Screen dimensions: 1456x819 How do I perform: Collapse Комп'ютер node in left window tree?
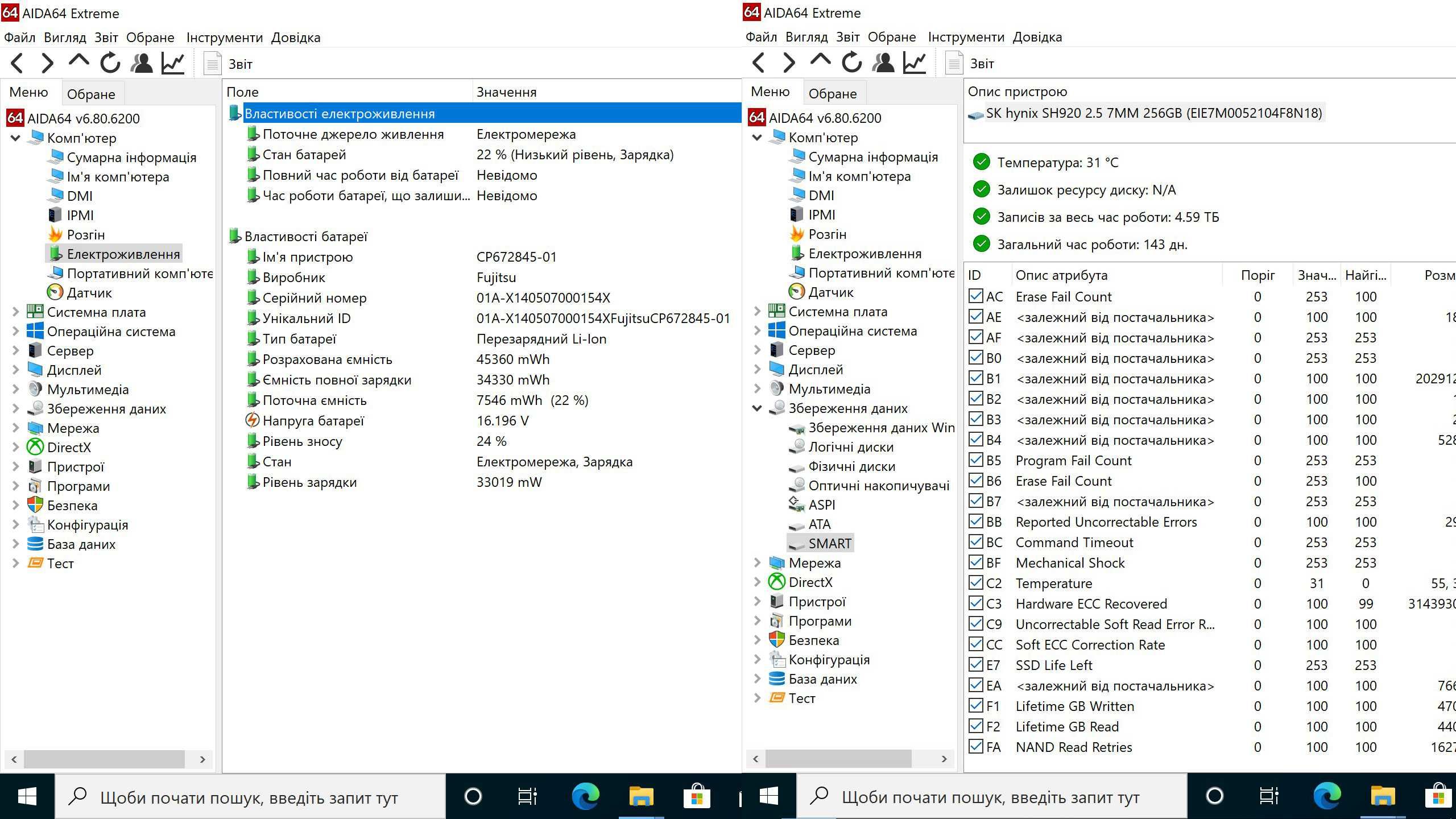[15, 138]
